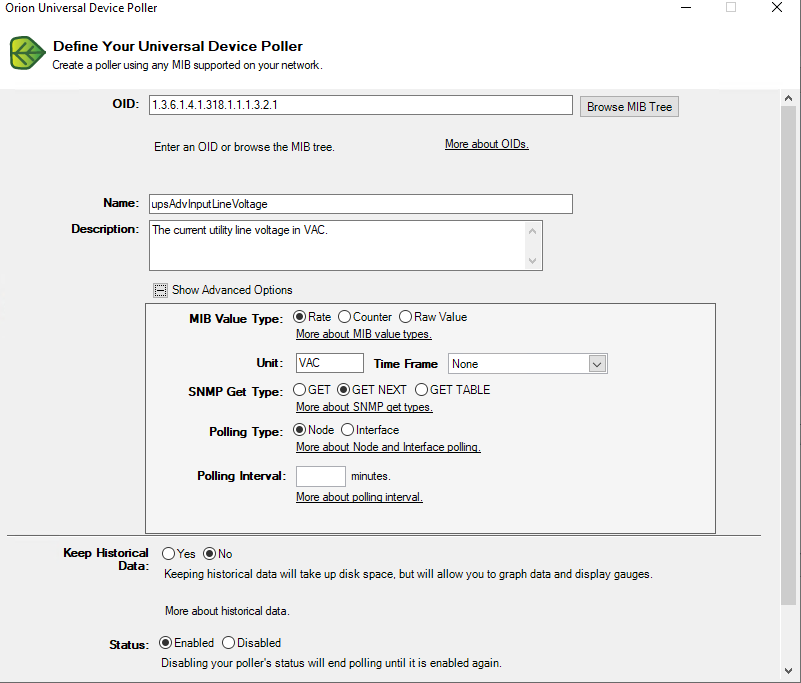Image resolution: width=801 pixels, height=683 pixels.
Task: Click into the Name input field
Action: [x=361, y=204]
